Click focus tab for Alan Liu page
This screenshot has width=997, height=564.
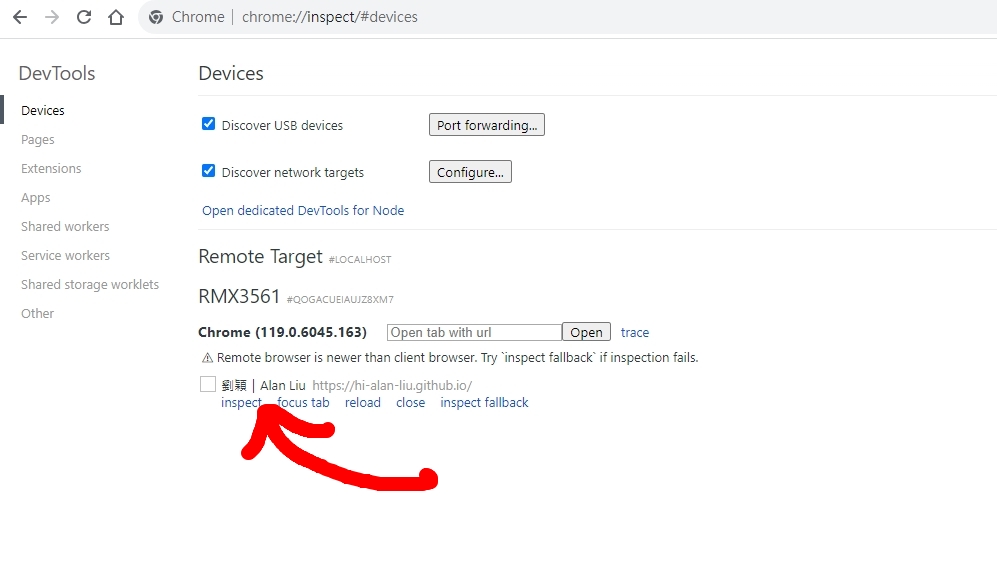click(303, 402)
